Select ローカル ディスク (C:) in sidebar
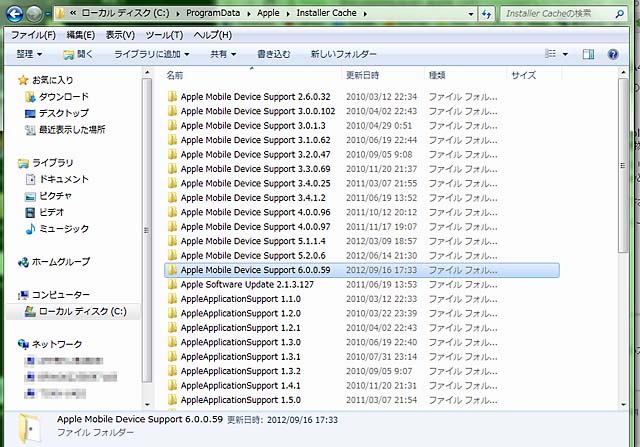The width and height of the screenshot is (640, 447). click(x=76, y=311)
